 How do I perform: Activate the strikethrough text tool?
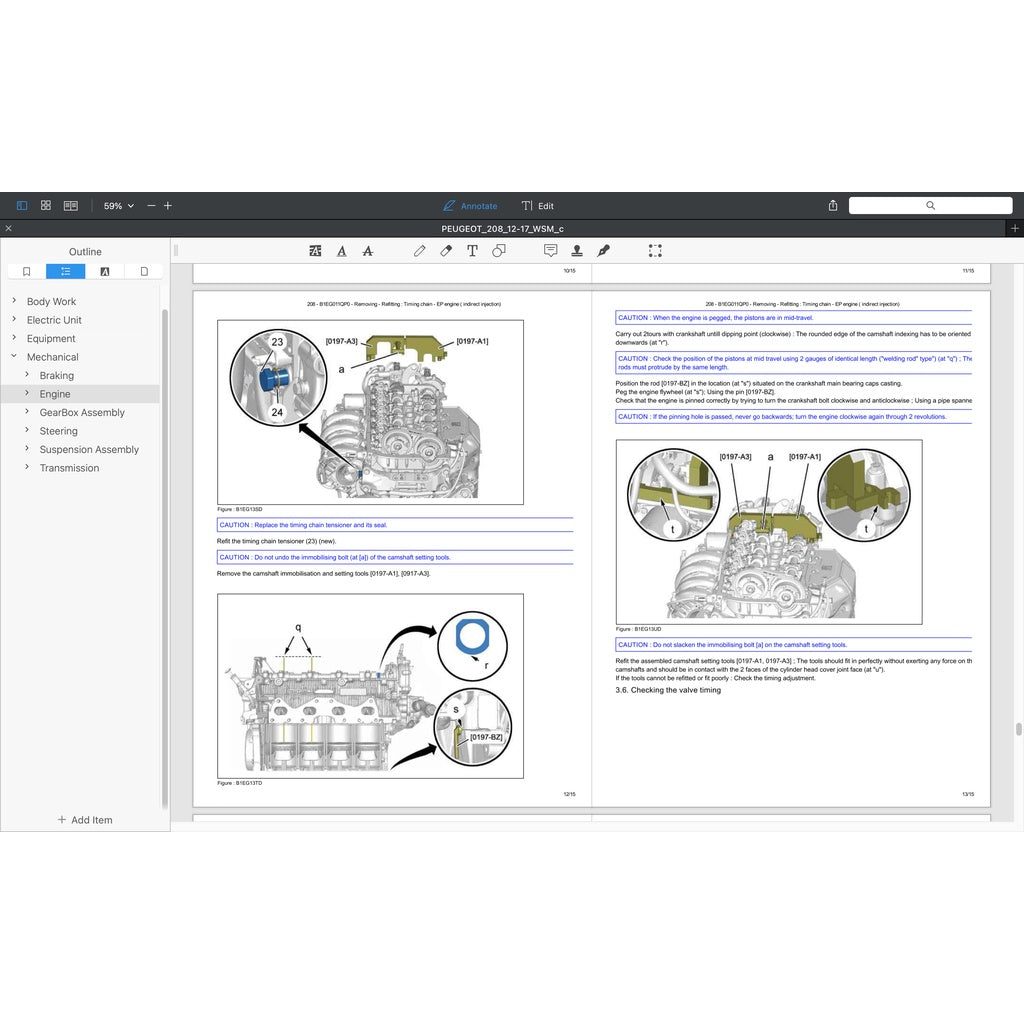point(368,251)
